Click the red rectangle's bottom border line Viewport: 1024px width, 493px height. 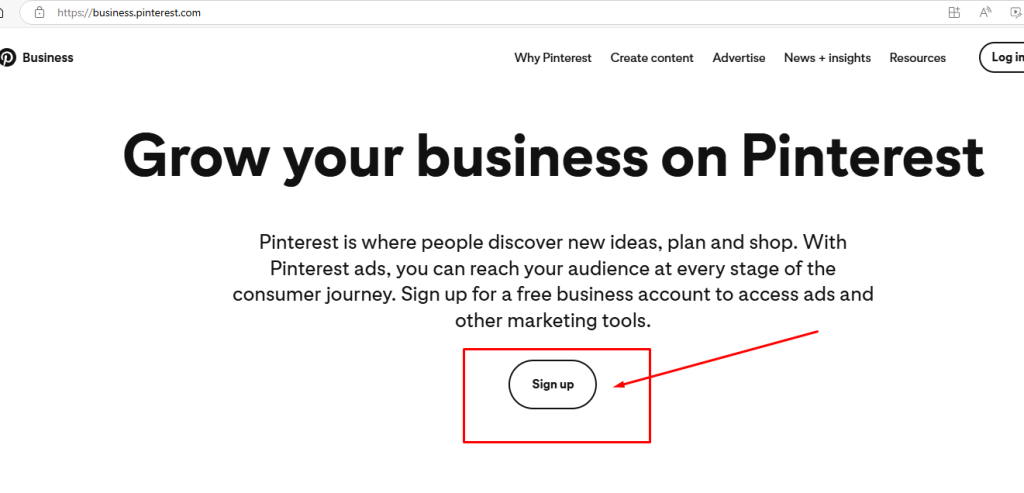coord(557,441)
